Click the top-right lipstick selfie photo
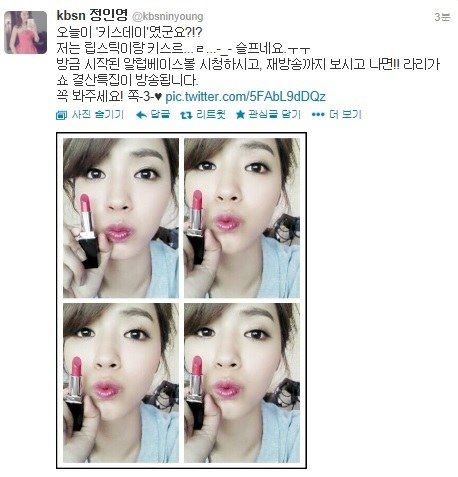Viewport: 458px width, 477px height. [x=242, y=218]
